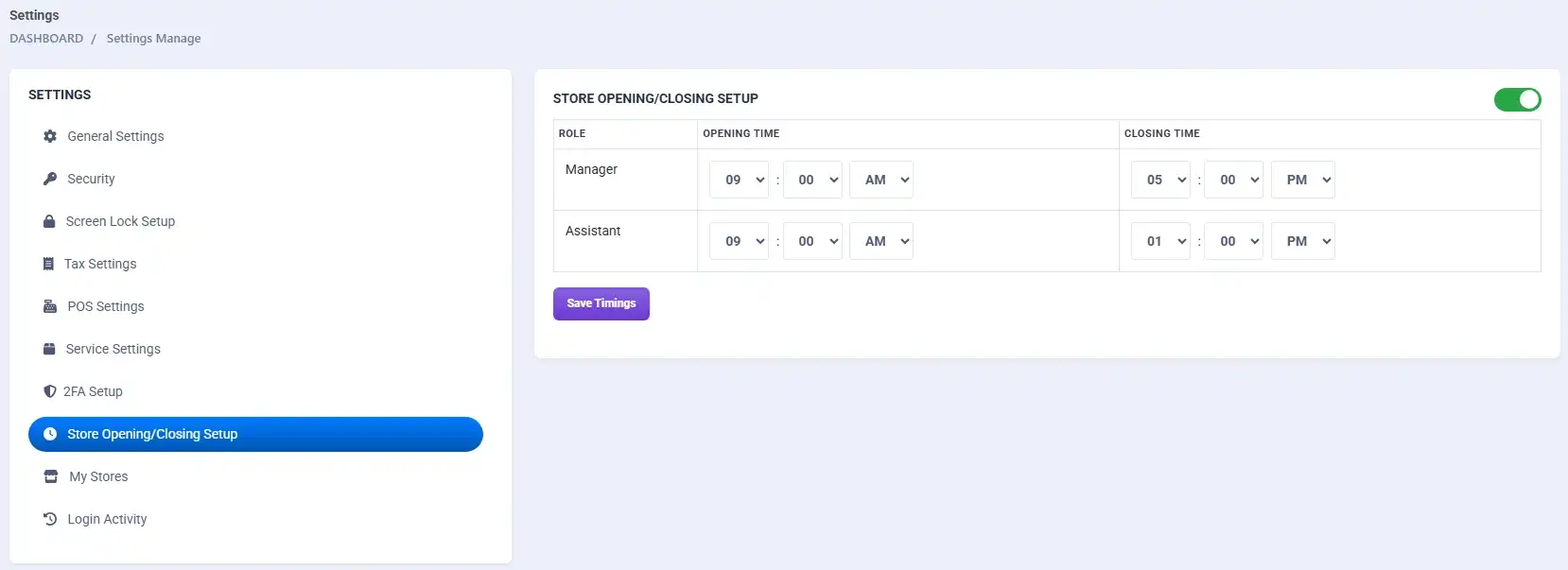Image resolution: width=1568 pixels, height=570 pixels.
Task: Open Assistant opening minutes dropdown
Action: [812, 241]
